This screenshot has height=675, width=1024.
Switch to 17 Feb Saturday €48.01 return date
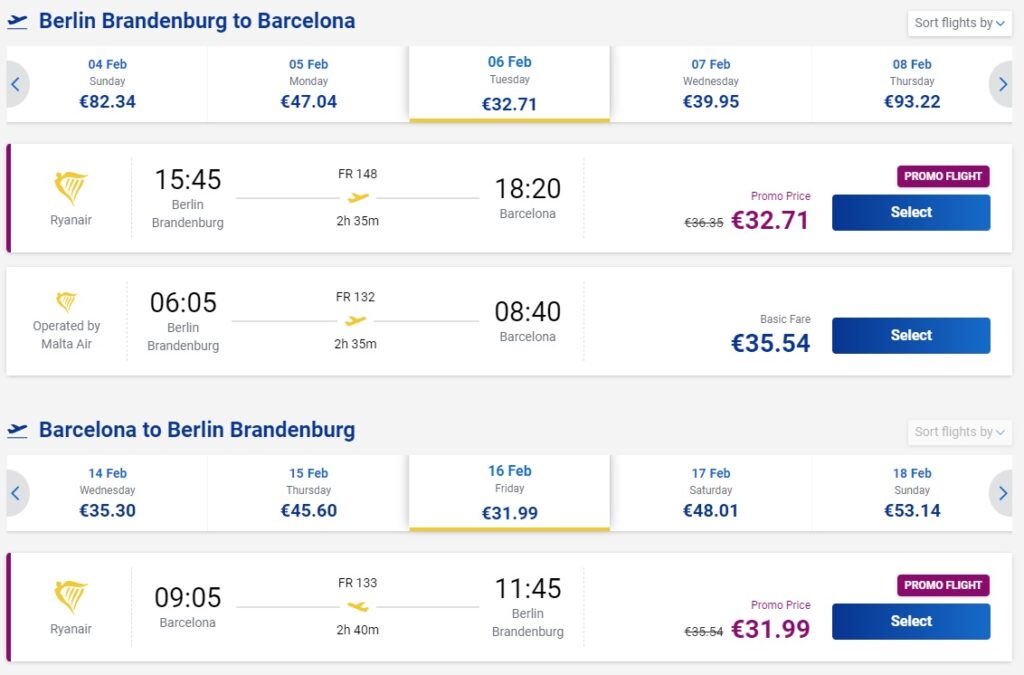(710, 493)
